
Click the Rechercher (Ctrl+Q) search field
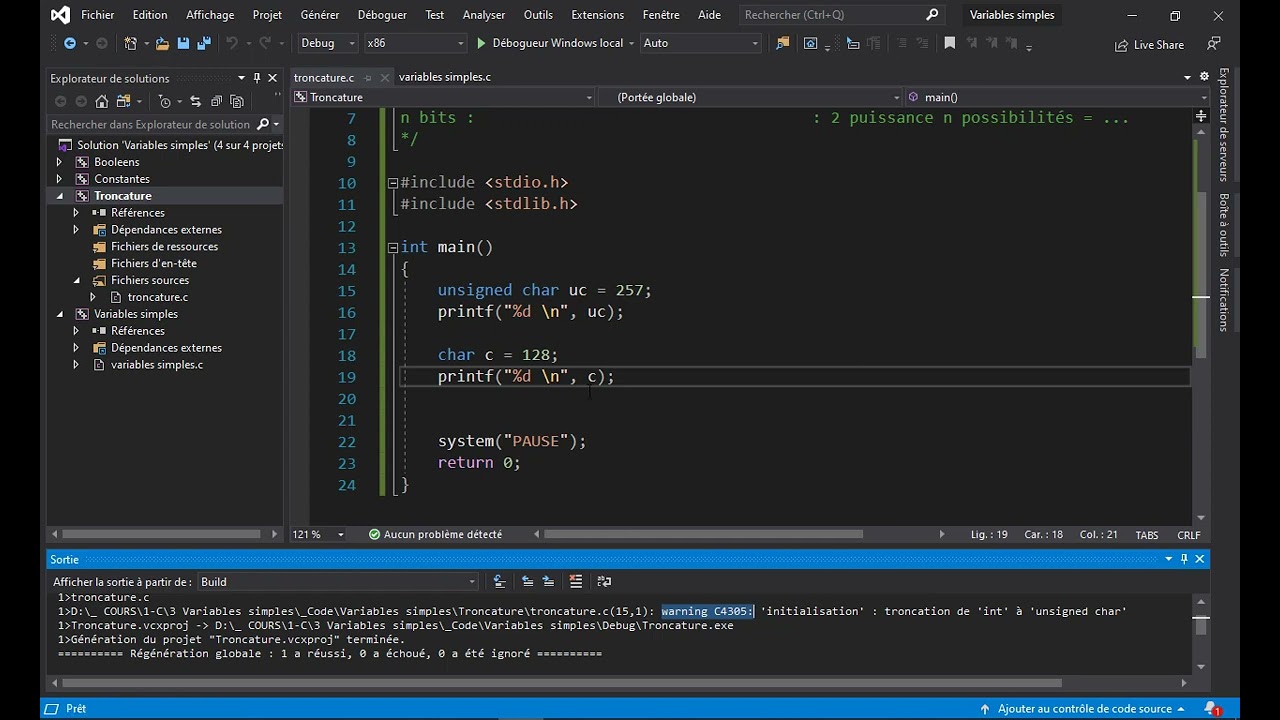pos(842,15)
